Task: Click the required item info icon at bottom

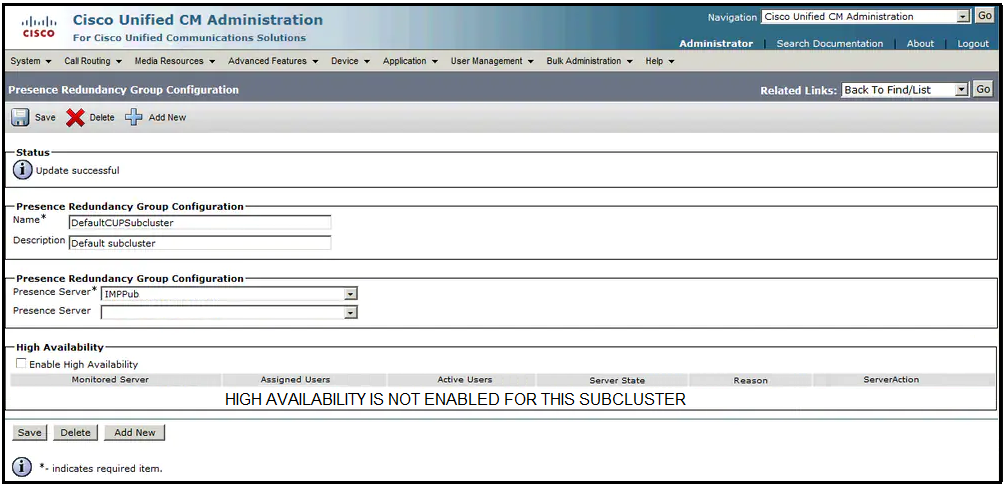Action: click(x=23, y=467)
